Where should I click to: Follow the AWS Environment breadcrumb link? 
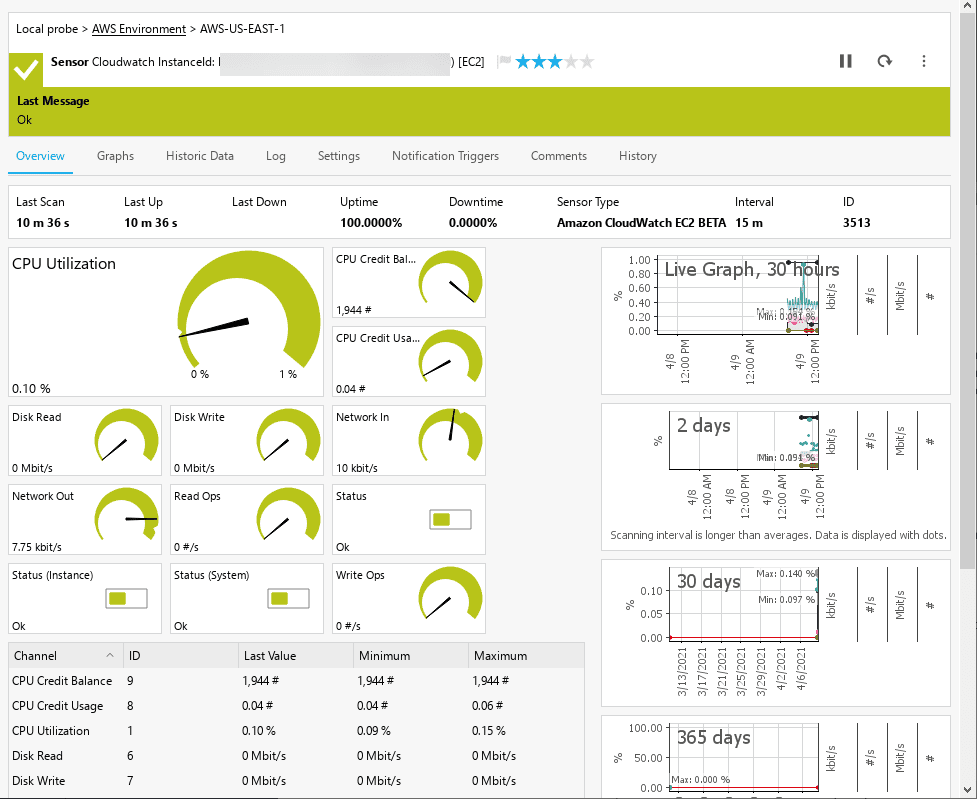point(139,29)
